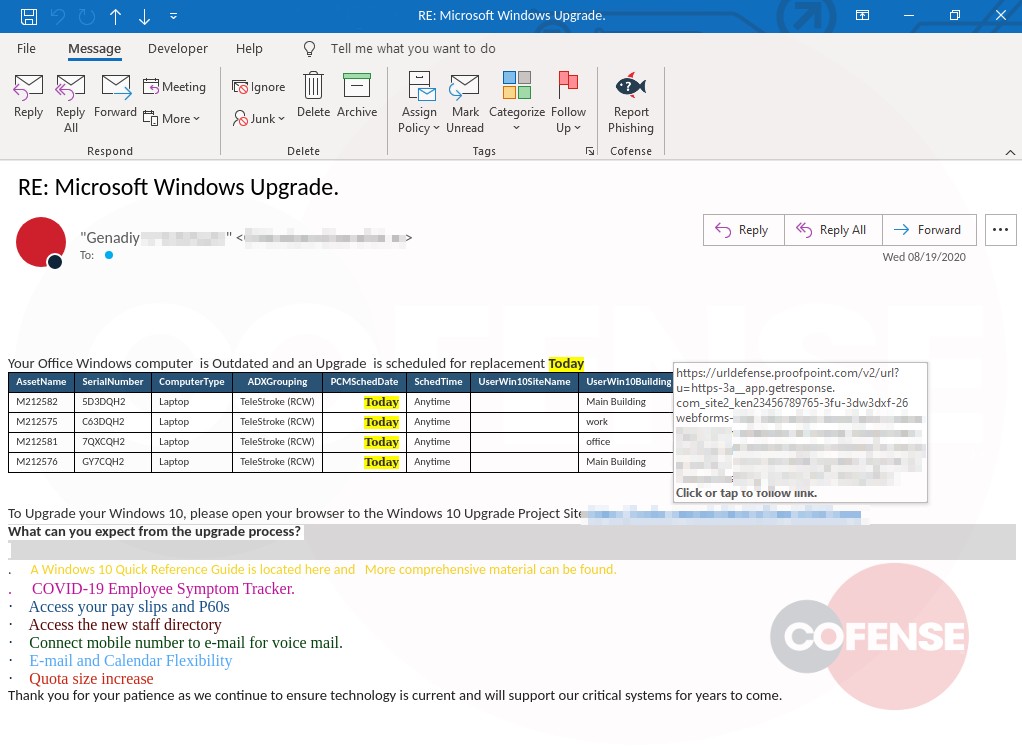
Task: Open the File menu
Action: (26, 48)
